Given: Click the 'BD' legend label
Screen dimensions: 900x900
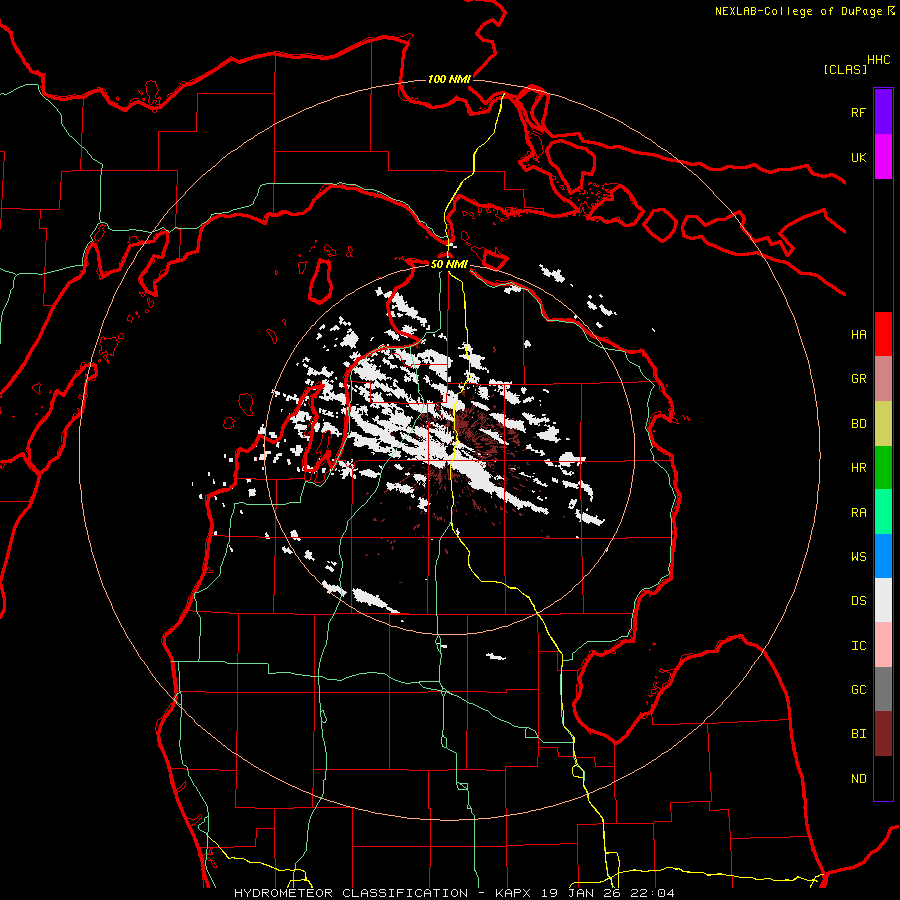Looking at the screenshot, I should click(x=858, y=424).
